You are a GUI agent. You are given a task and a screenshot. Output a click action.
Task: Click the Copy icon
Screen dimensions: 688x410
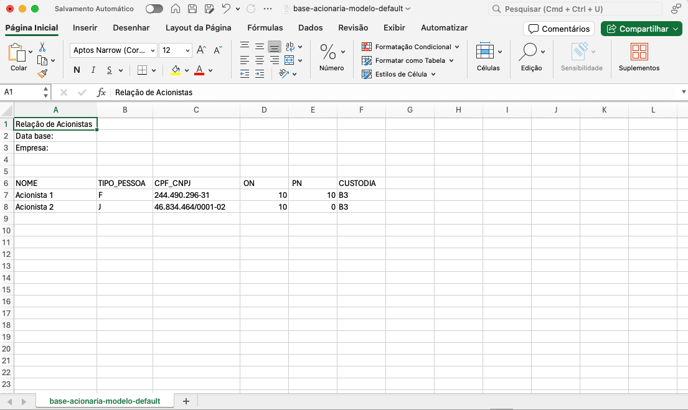[x=42, y=61]
